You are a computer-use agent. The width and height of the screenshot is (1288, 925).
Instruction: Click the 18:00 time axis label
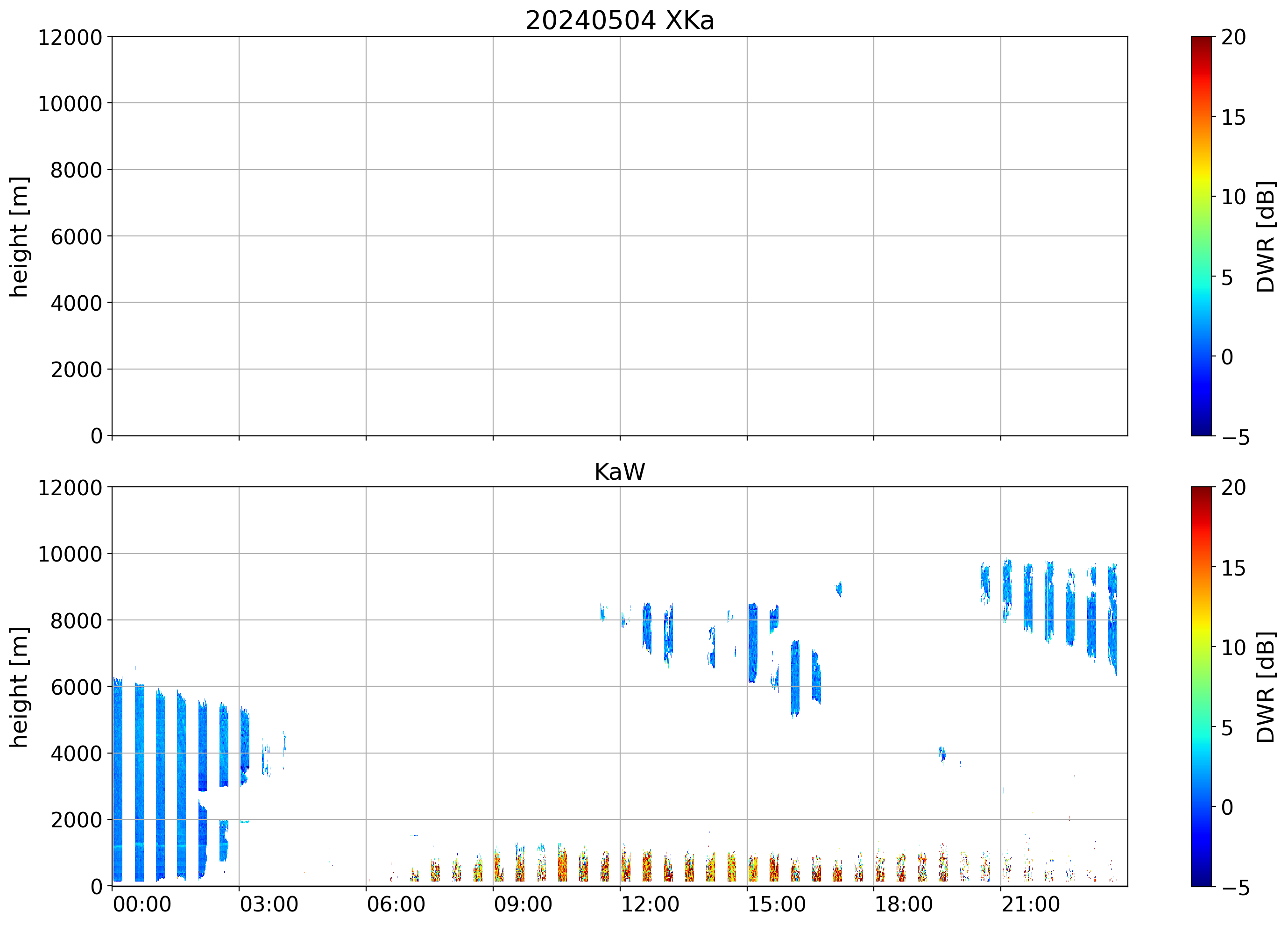(903, 904)
